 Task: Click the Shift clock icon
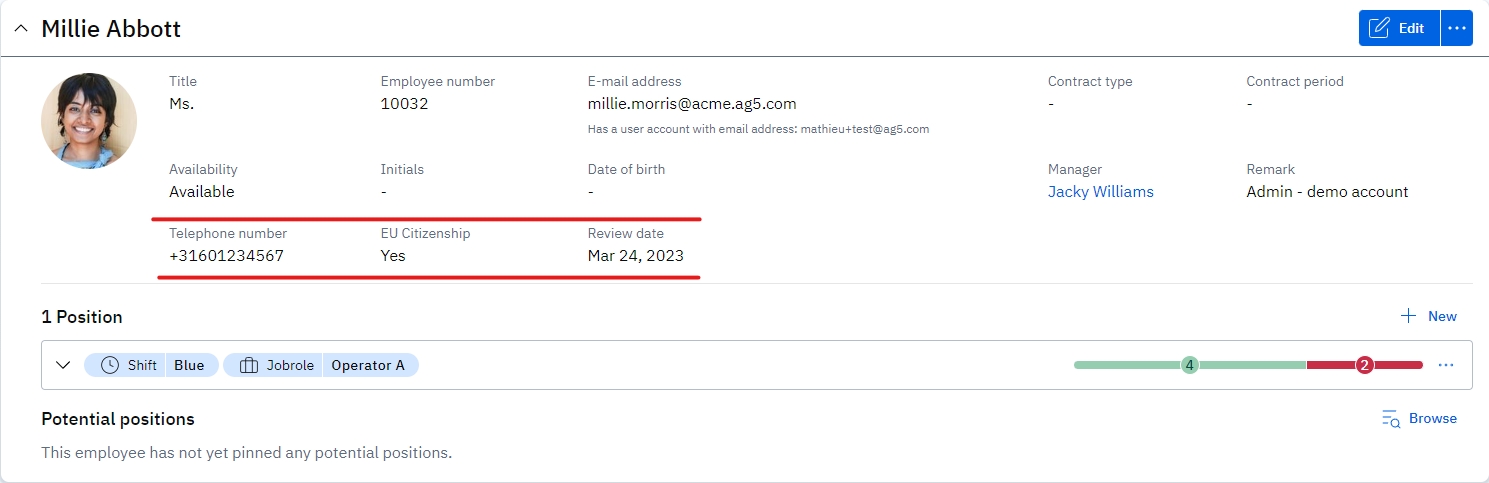110,365
